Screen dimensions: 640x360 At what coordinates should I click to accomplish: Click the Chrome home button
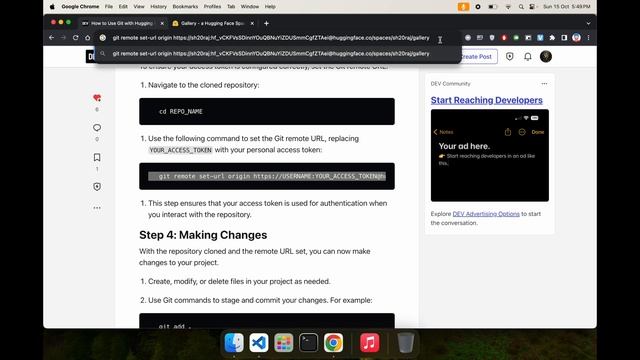87,38
